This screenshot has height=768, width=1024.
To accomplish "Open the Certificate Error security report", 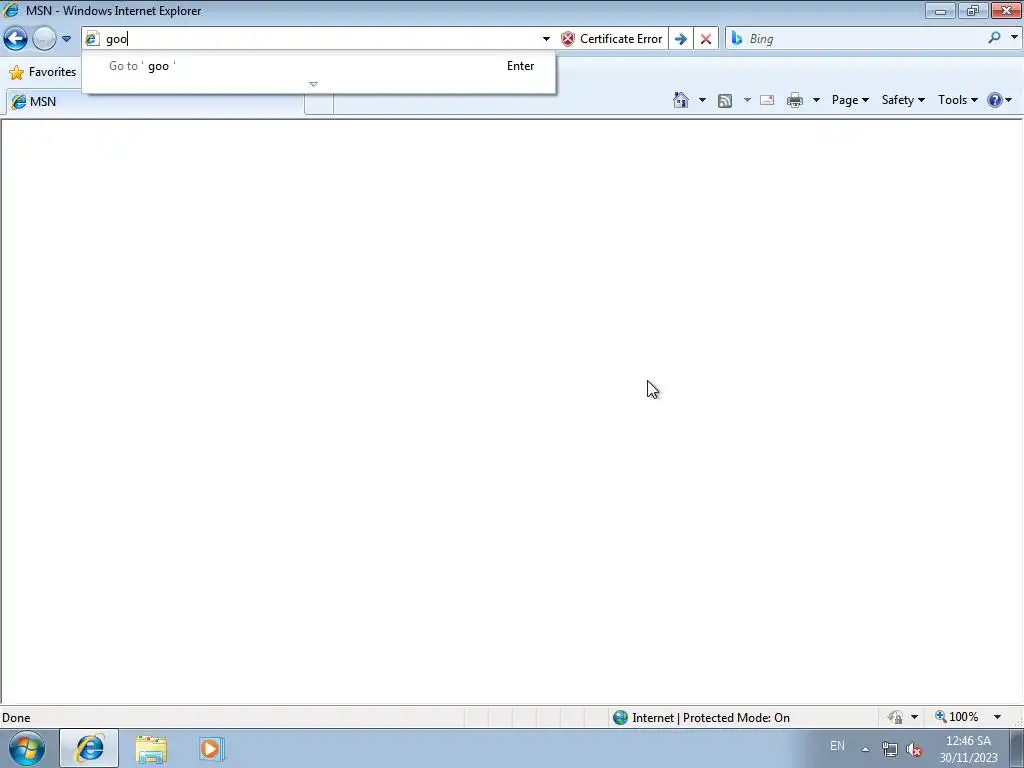I will pyautogui.click(x=612, y=39).
